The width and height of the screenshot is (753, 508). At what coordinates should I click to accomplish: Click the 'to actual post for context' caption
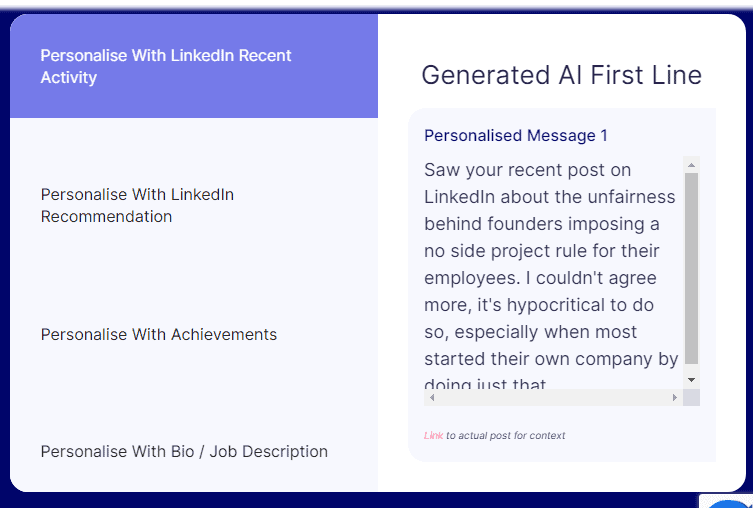click(x=506, y=435)
